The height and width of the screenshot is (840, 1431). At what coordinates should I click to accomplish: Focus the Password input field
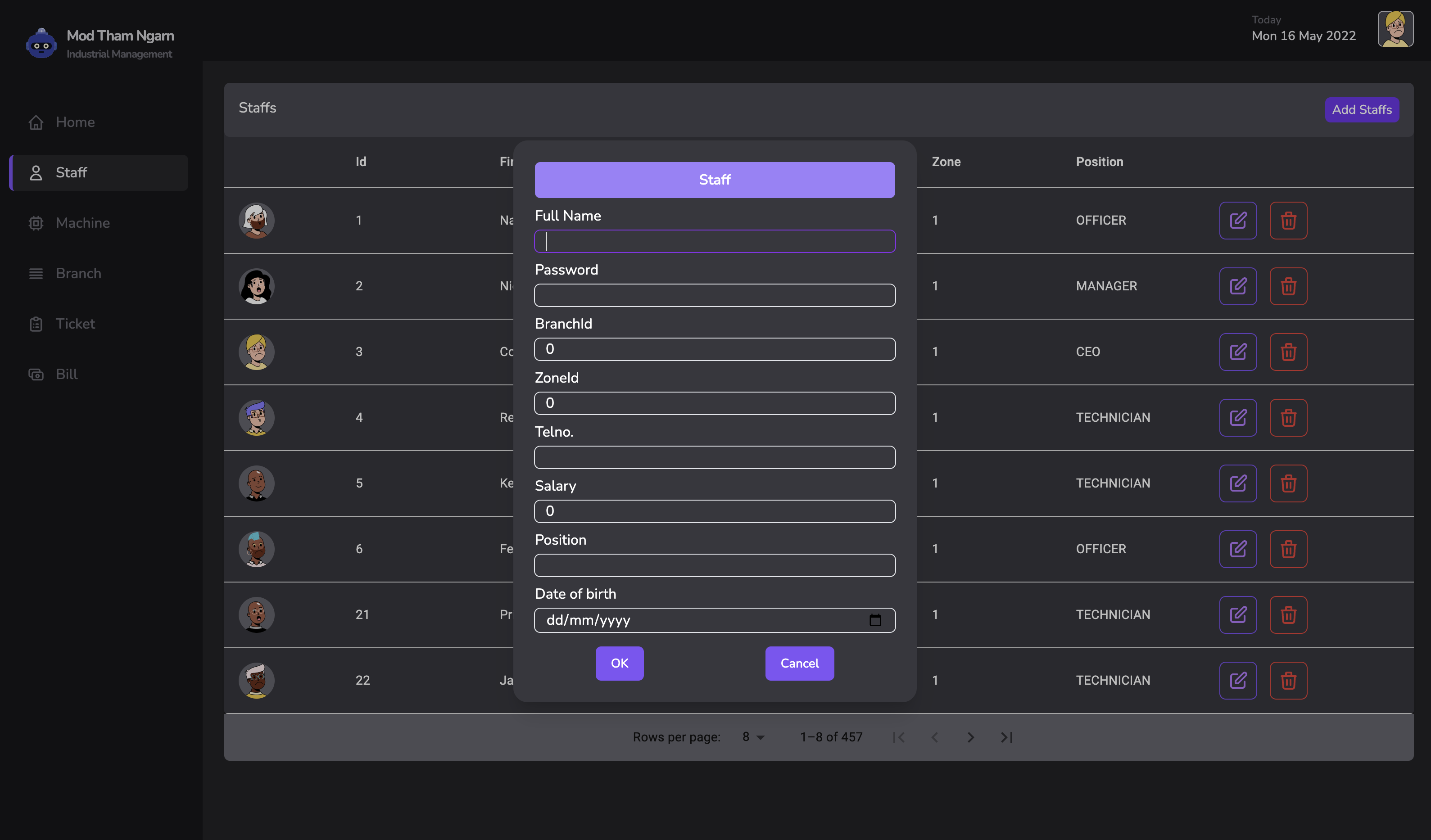click(714, 295)
